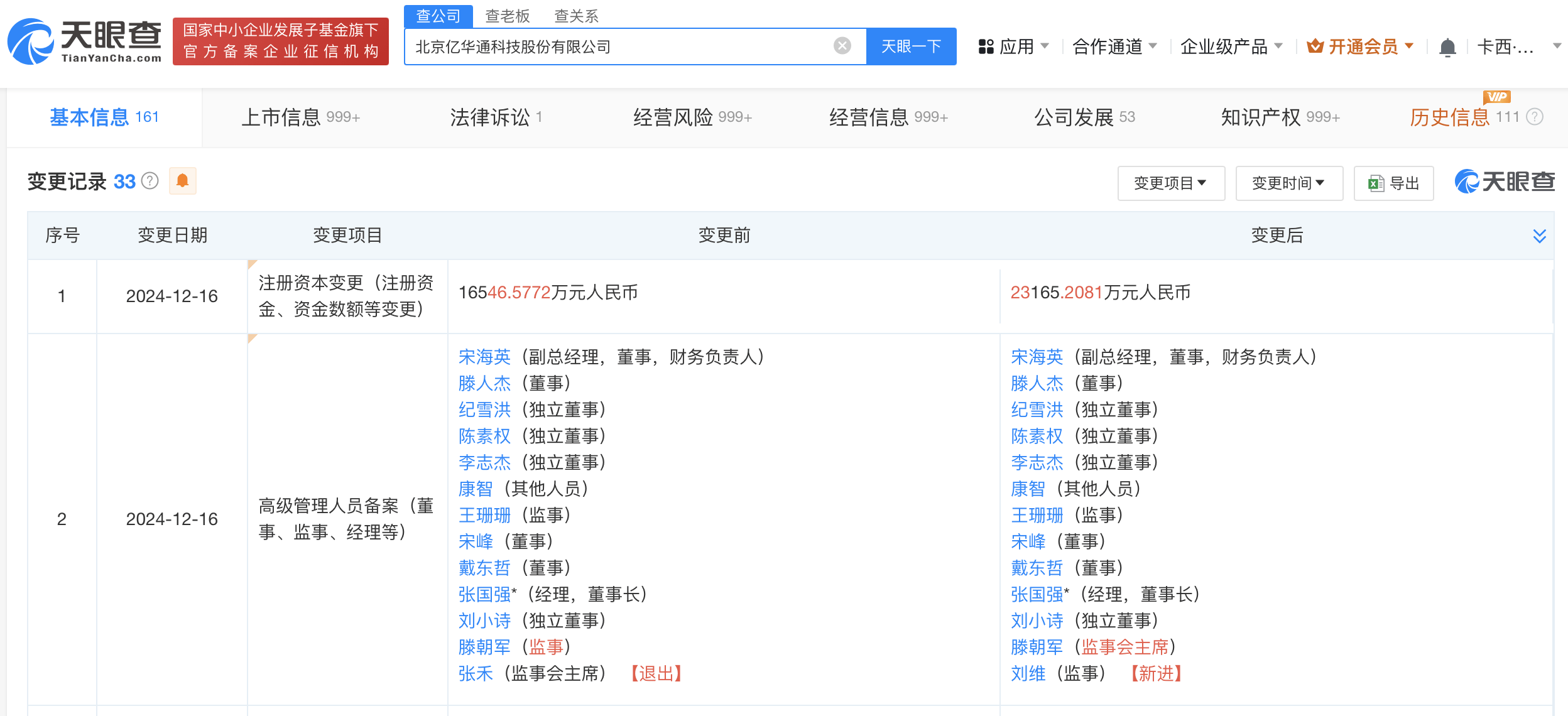1568x716 pixels.
Task: Expand 企业级产品 menu
Action: 1231,46
